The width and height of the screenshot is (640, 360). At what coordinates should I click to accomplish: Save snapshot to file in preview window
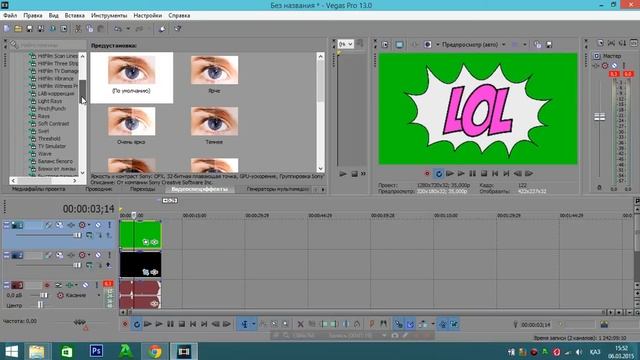click(x=549, y=44)
